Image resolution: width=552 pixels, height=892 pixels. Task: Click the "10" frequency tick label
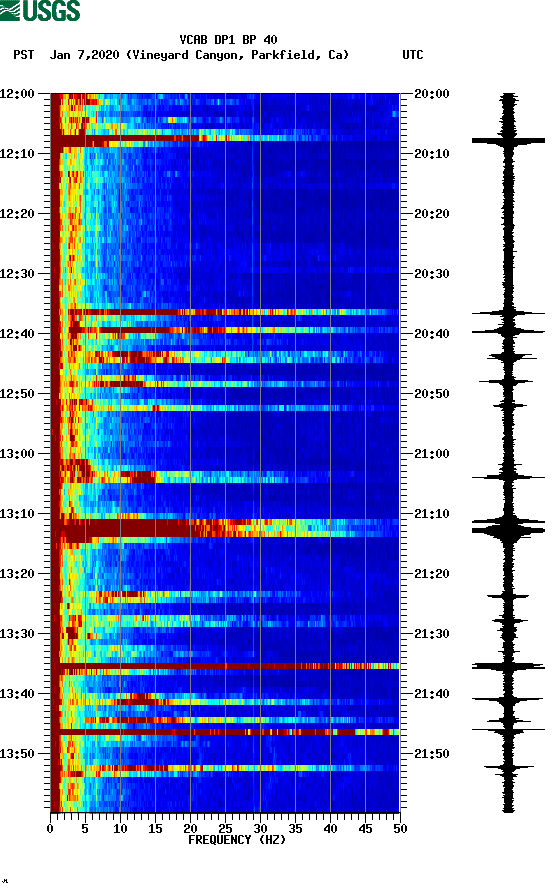pyautogui.click(x=120, y=829)
